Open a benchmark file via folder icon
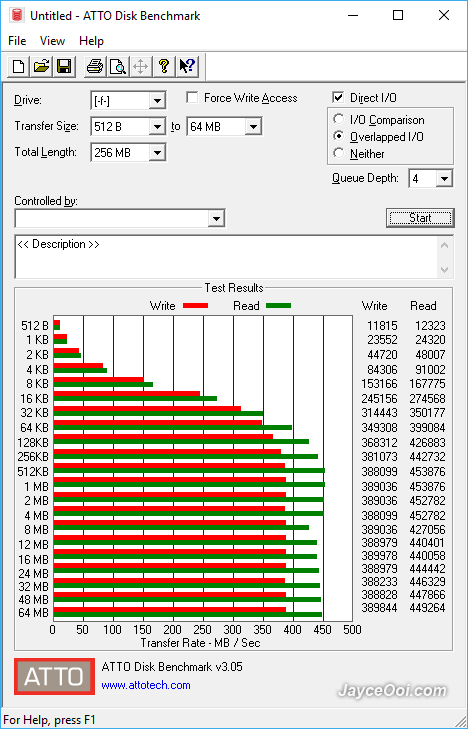Screen dimensions: 468x729 pyautogui.click(x=41, y=66)
